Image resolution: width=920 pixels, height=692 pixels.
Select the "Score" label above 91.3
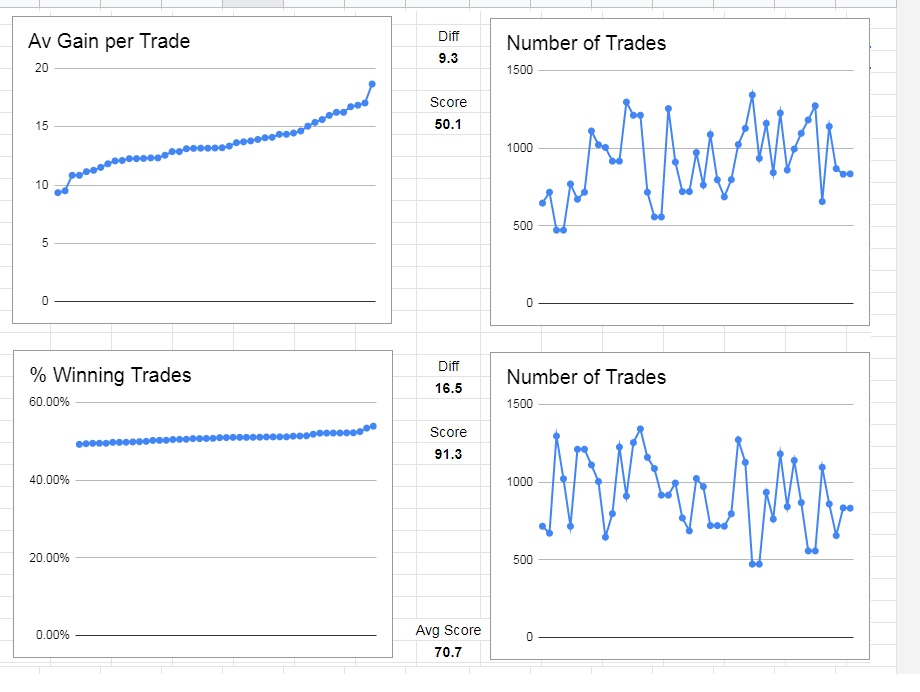click(448, 432)
